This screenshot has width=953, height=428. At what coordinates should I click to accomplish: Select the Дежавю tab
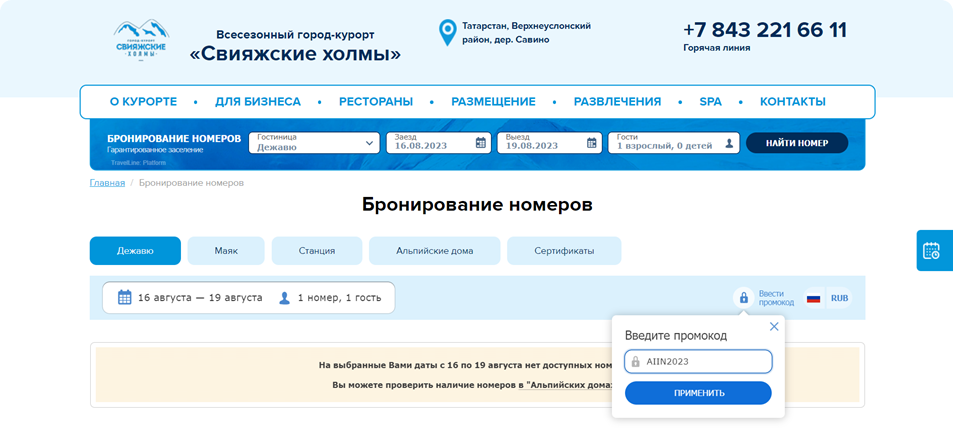point(135,250)
